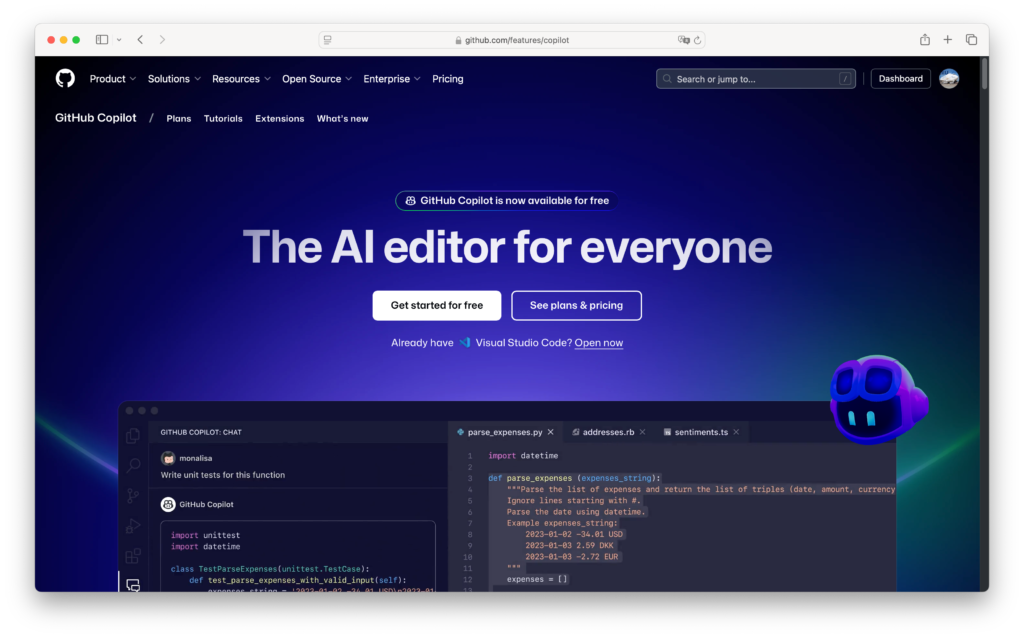Image resolution: width=1024 pixels, height=638 pixels.
Task: Click the Copilot mascot head
Action: (877, 399)
